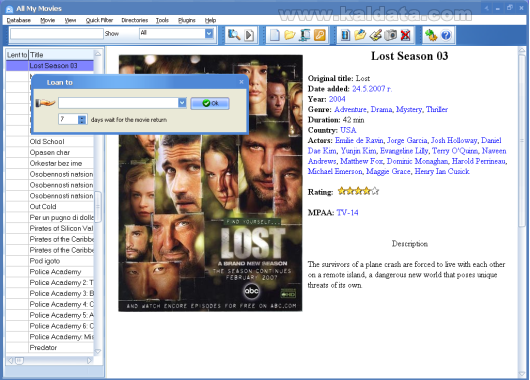Select Per un pugno di dollari row

50,217
